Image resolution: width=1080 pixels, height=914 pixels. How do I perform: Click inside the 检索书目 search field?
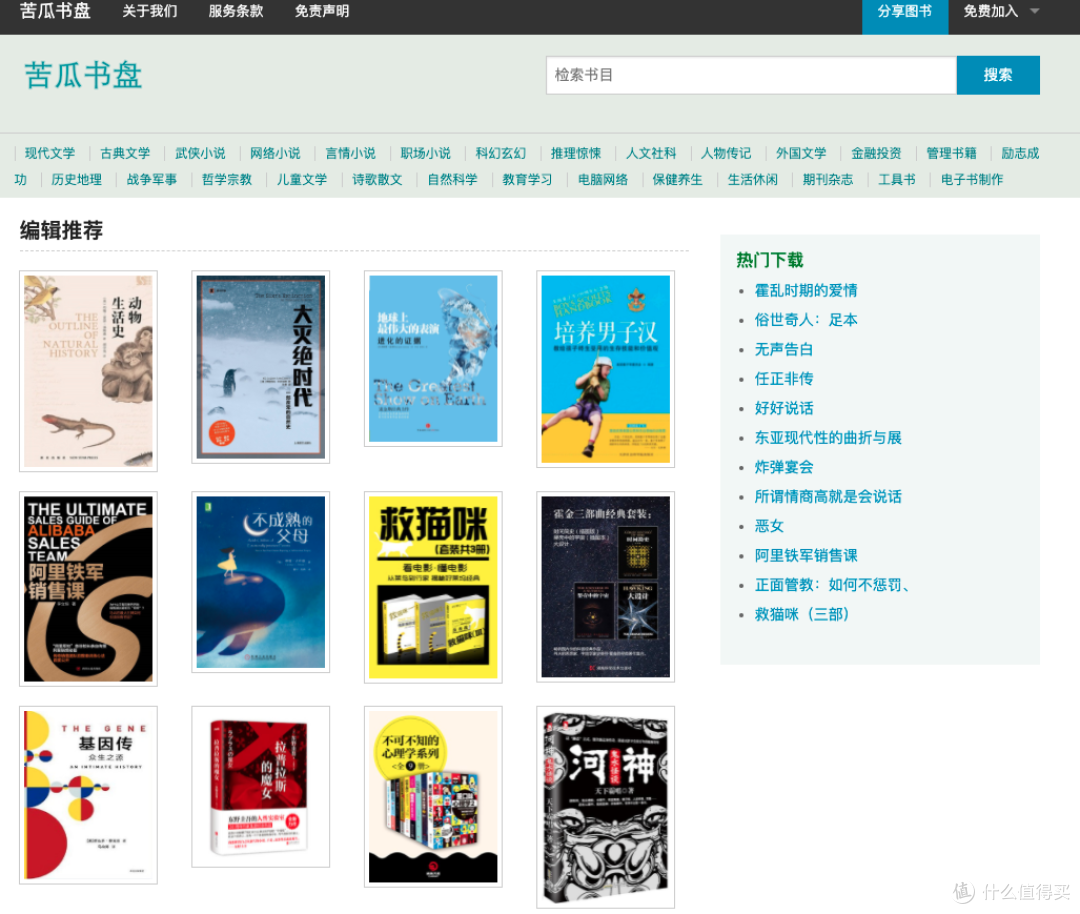click(x=750, y=74)
